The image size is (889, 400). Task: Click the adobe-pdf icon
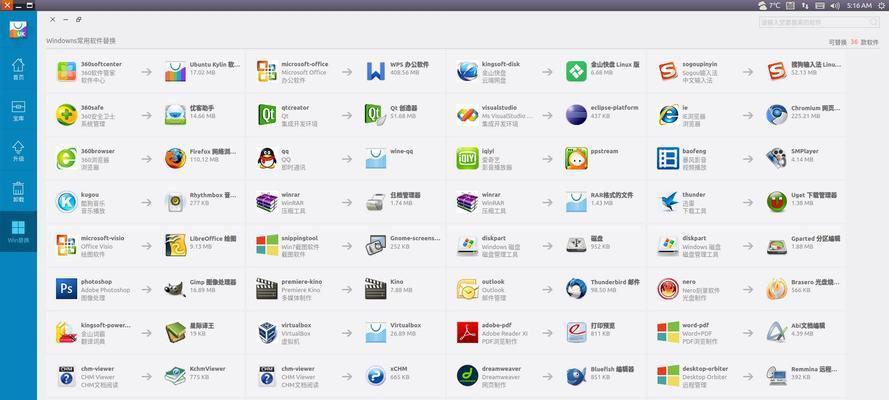pos(467,333)
